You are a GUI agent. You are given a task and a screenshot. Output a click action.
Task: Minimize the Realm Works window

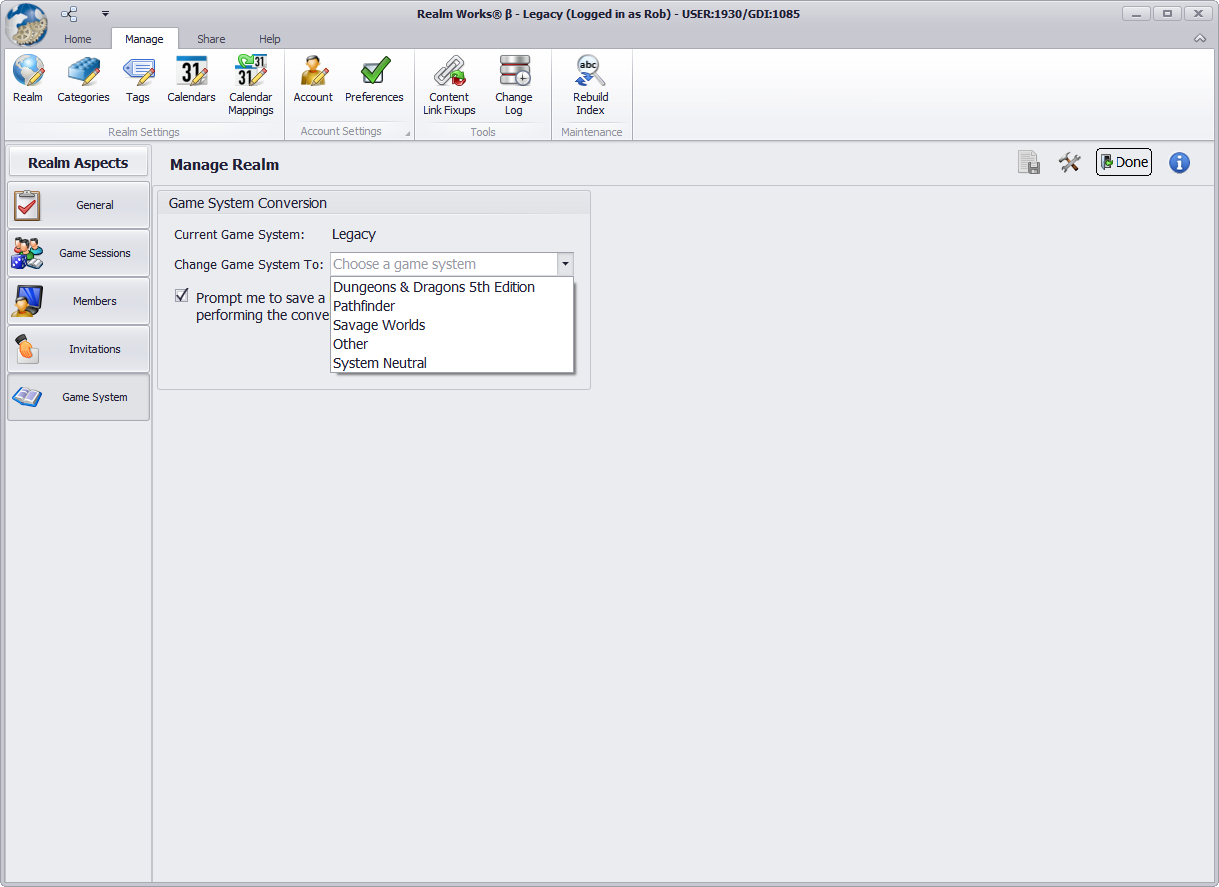tap(1136, 14)
